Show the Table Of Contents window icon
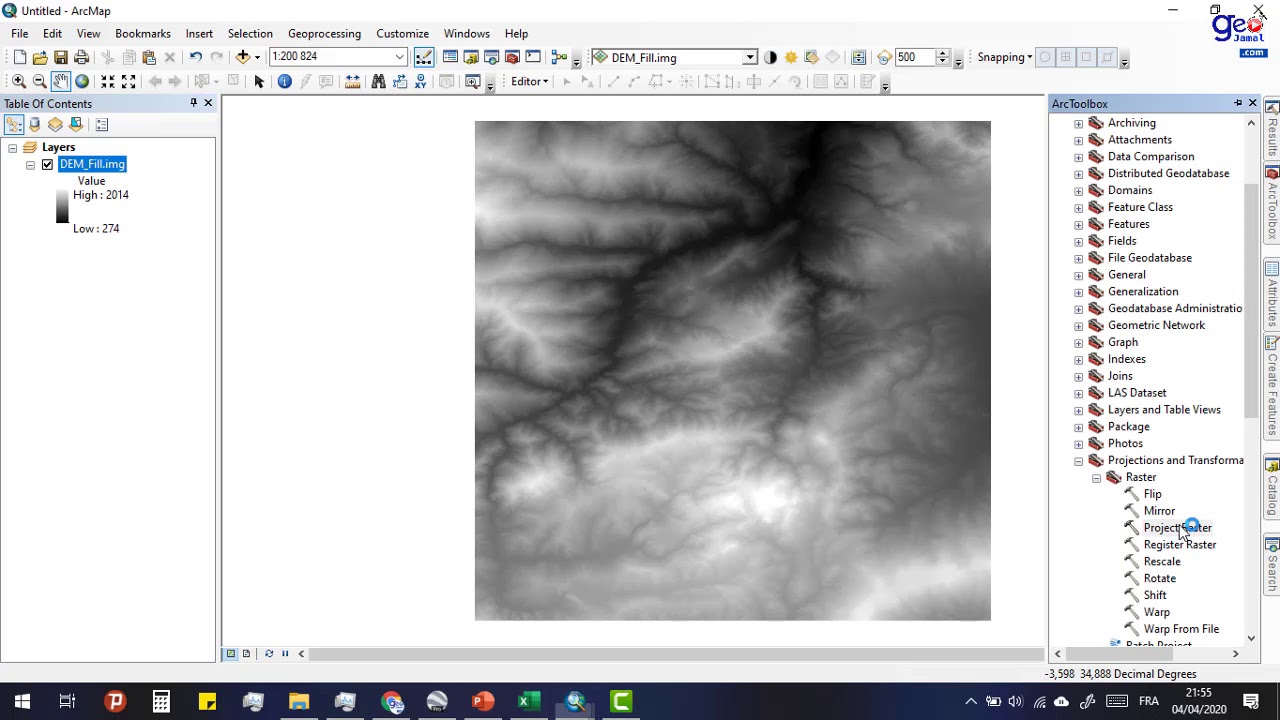The height and width of the screenshot is (720, 1280). pyautogui.click(x=450, y=57)
